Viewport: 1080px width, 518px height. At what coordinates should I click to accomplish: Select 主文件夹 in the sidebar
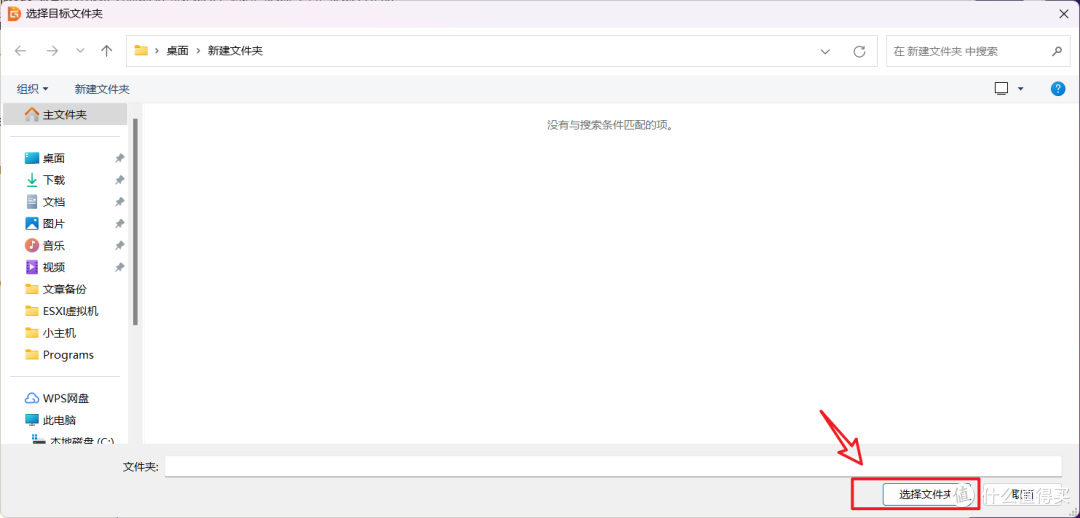[x=65, y=114]
